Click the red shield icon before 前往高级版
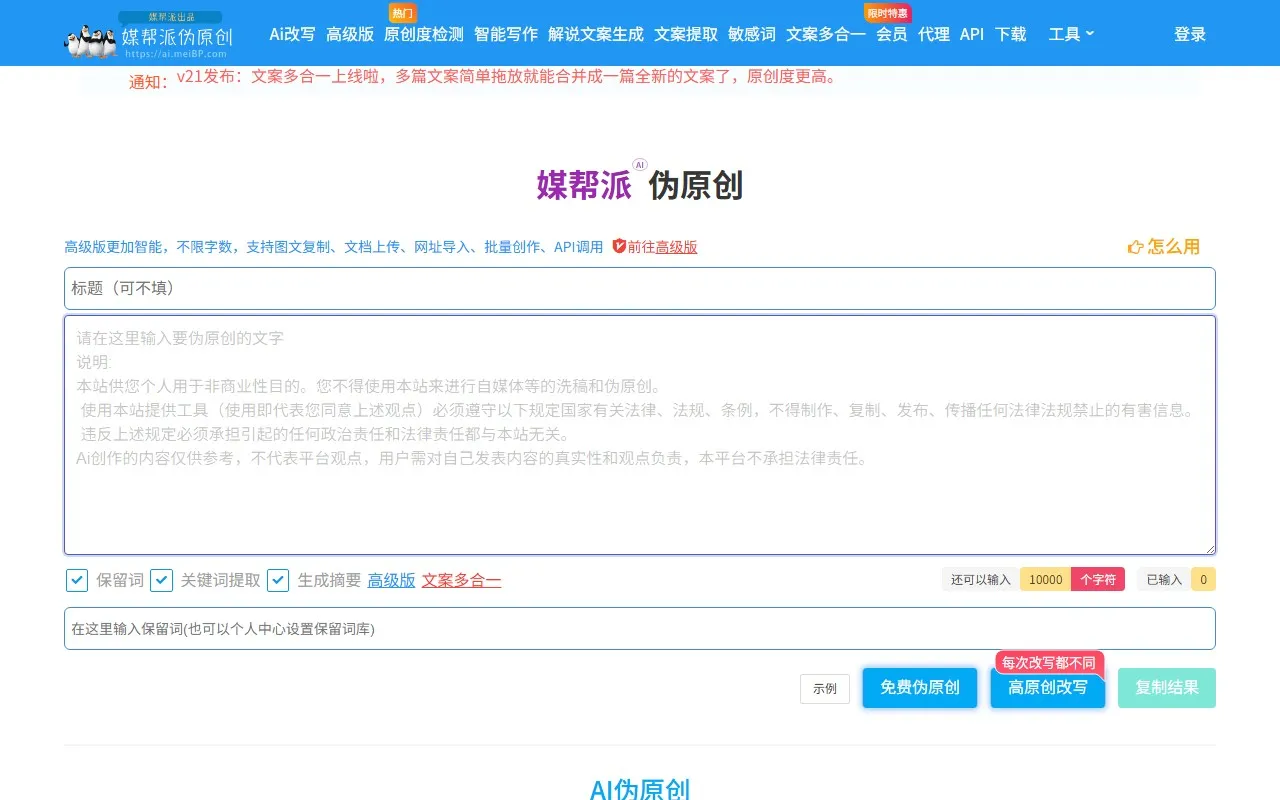The image size is (1280, 800). [619, 246]
